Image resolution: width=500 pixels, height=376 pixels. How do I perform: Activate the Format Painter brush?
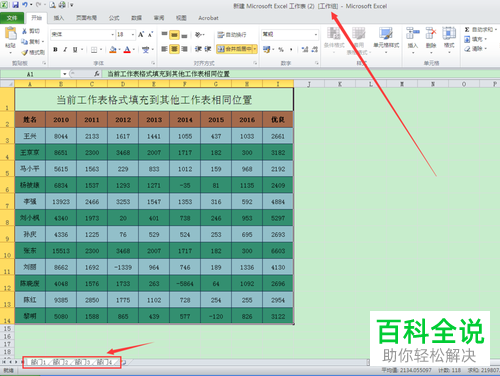click(x=24, y=52)
